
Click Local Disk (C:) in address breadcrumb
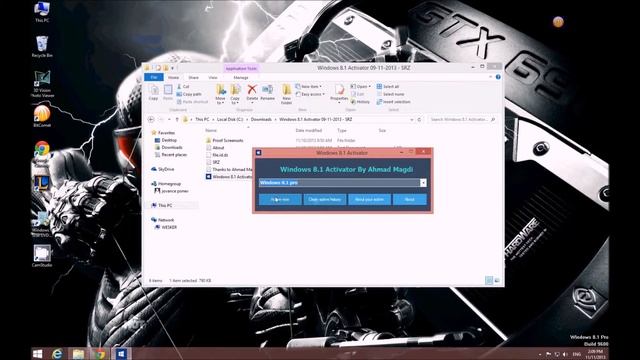click(230, 120)
